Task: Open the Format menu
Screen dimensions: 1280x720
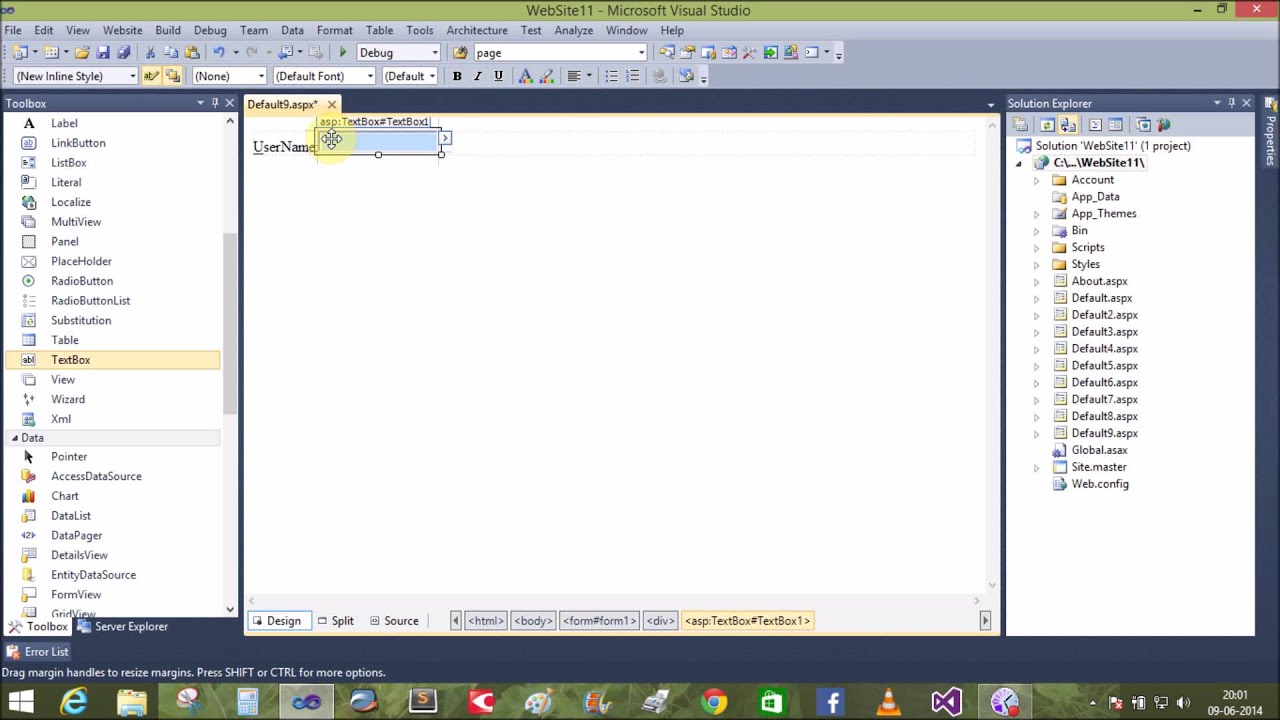Action: 334,30
